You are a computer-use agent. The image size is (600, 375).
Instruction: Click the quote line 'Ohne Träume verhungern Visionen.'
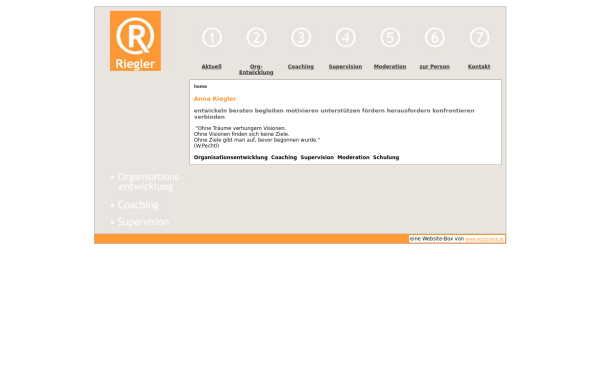click(x=241, y=128)
